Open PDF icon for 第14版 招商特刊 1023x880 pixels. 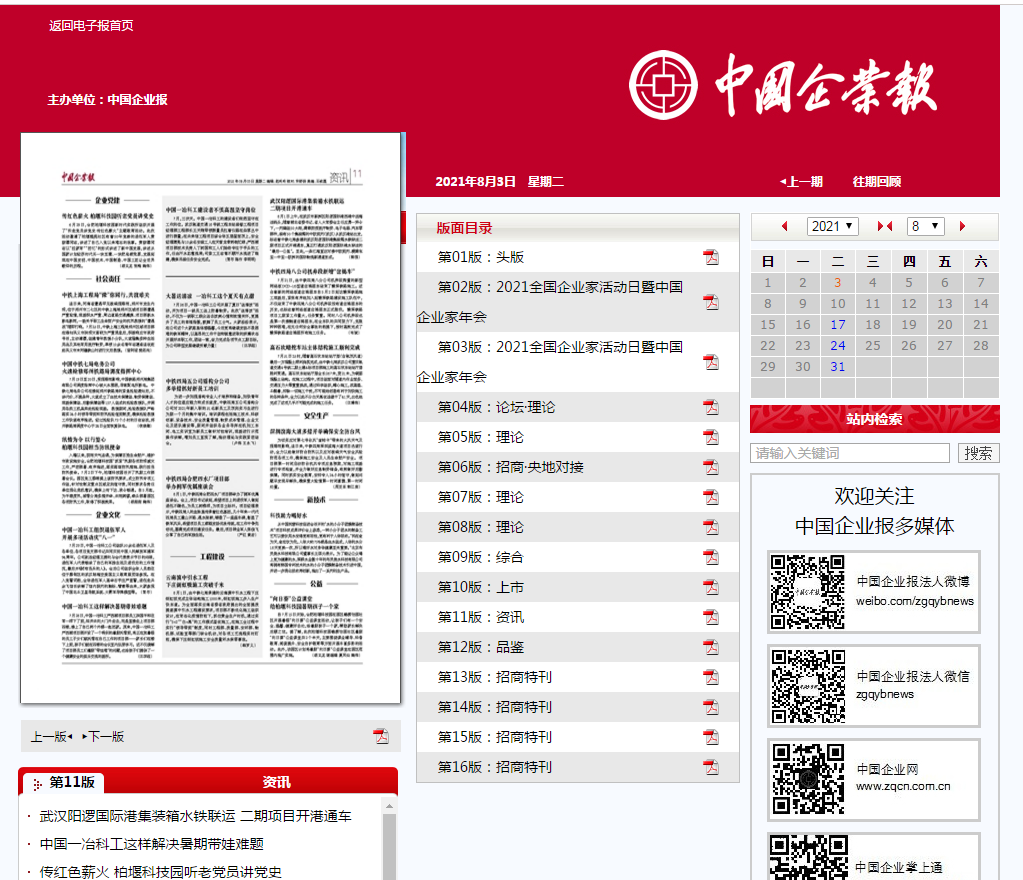point(710,707)
